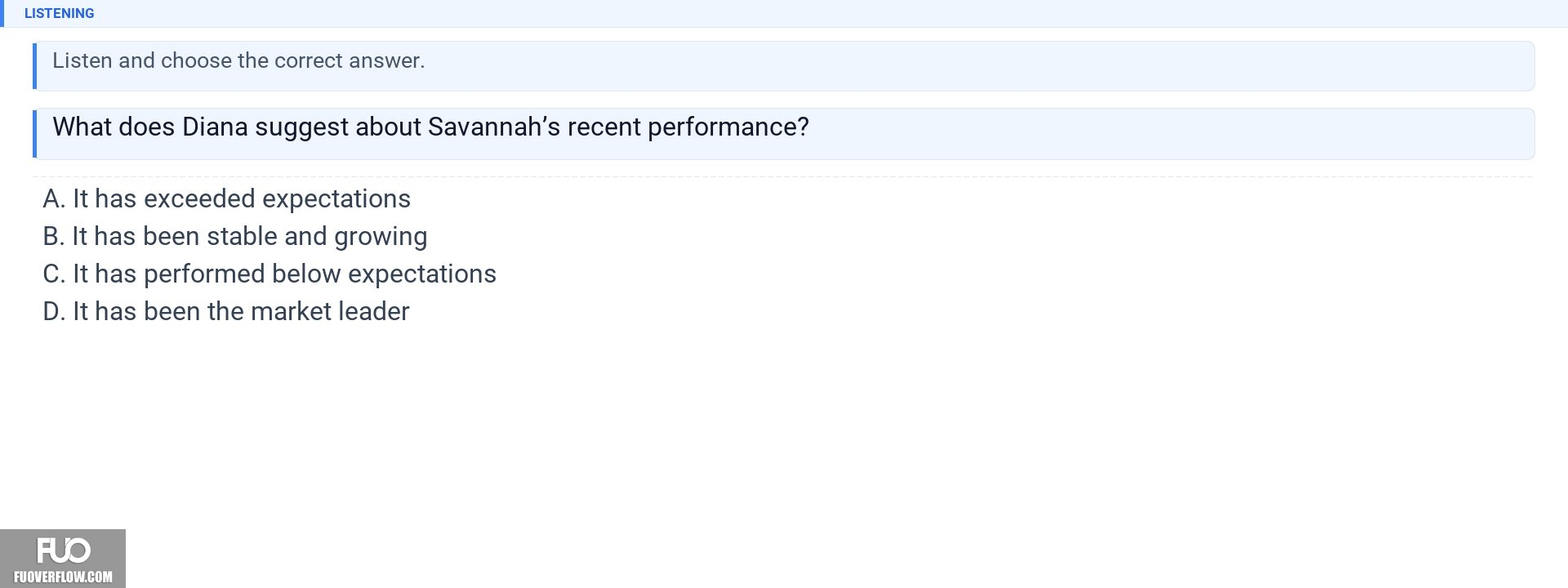1568x588 pixels.
Task: Open the FUOVERFLOW.COM link text
Action: coord(63,577)
